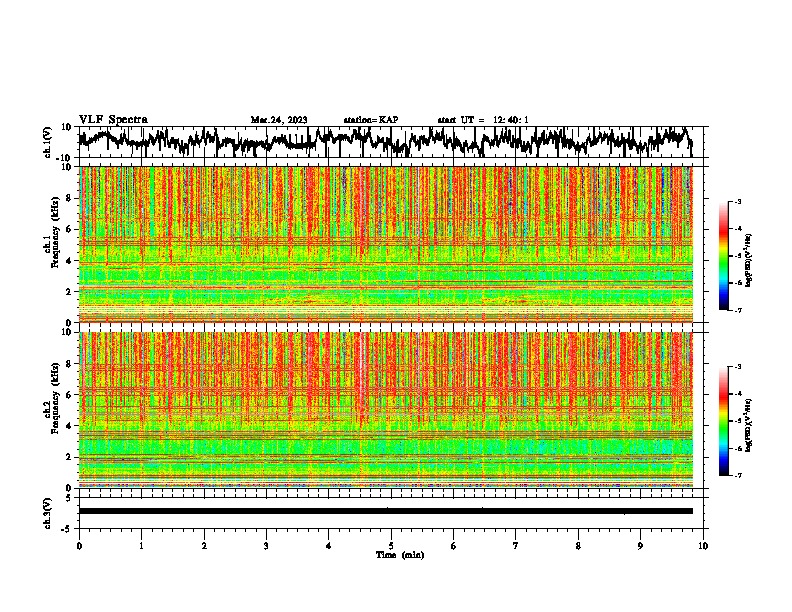Click time axis tick label "7"
This screenshot has height=612, width=792.
[x=516, y=546]
